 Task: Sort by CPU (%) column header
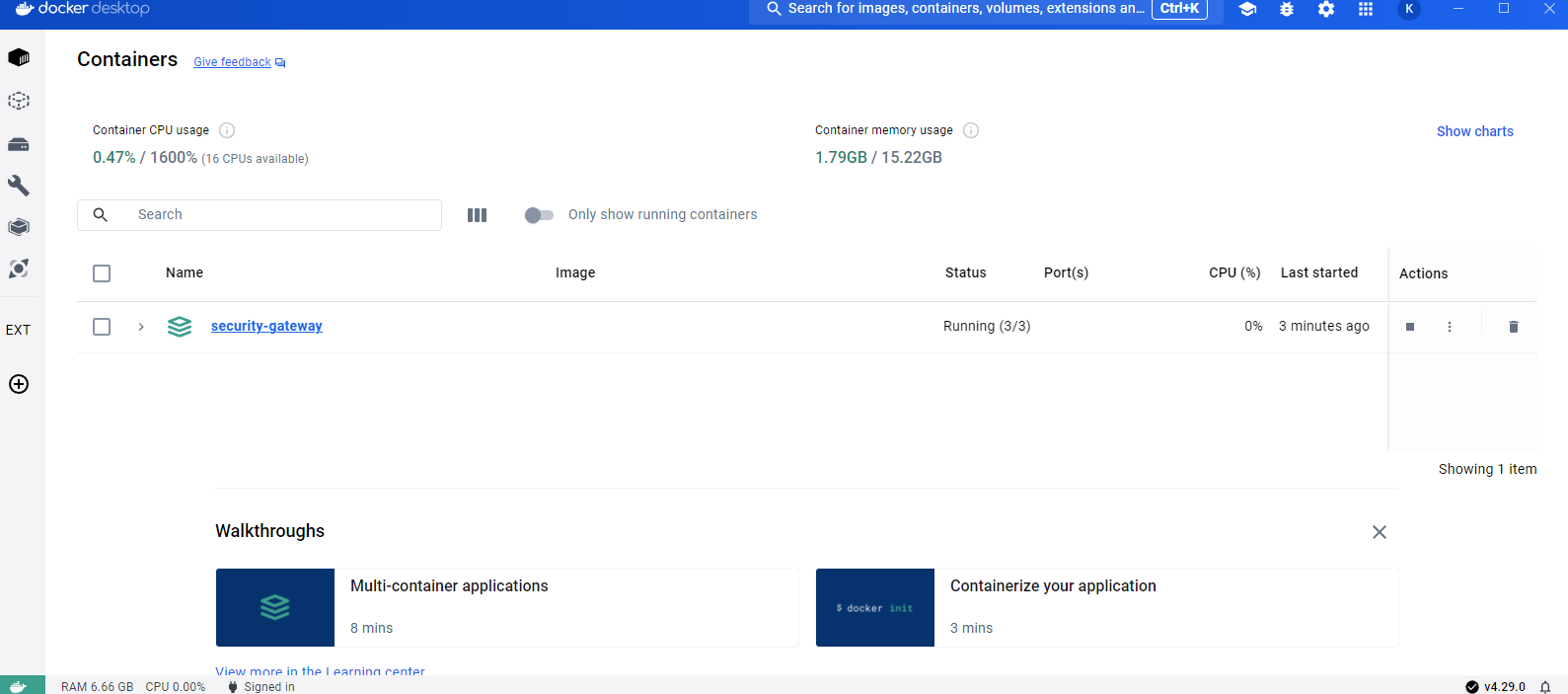[x=1234, y=272]
